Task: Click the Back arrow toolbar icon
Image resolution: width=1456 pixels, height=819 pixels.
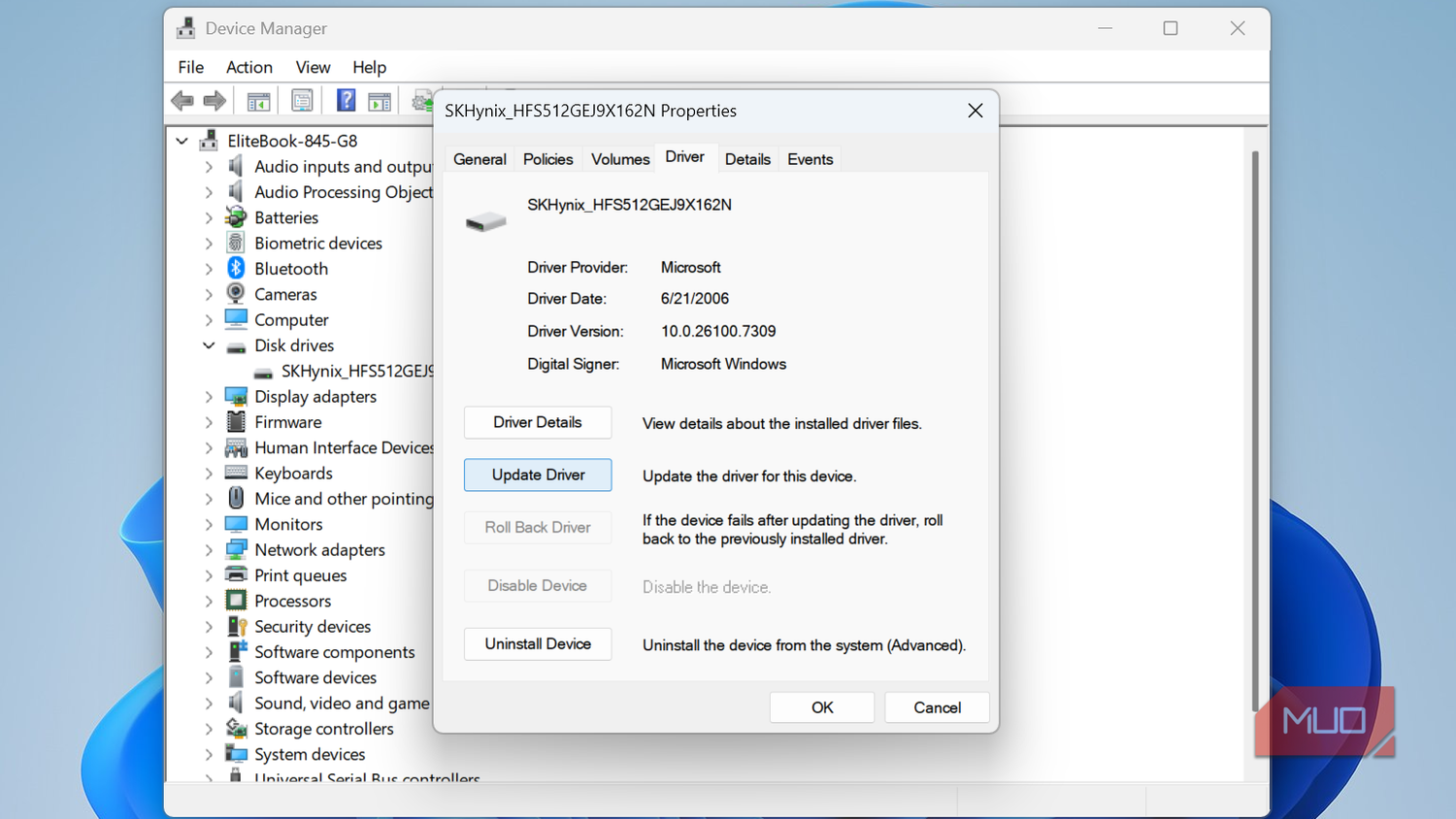Action: coord(182,100)
